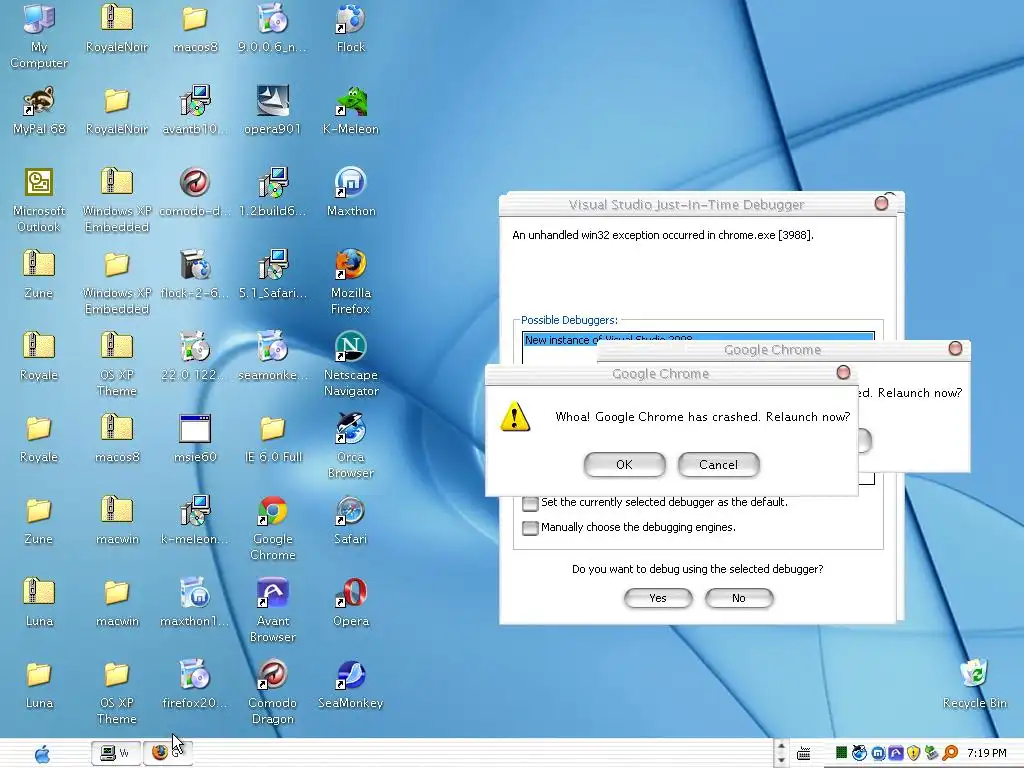
Task: Launch the Maxthon desktop shortcut
Action: 351,192
